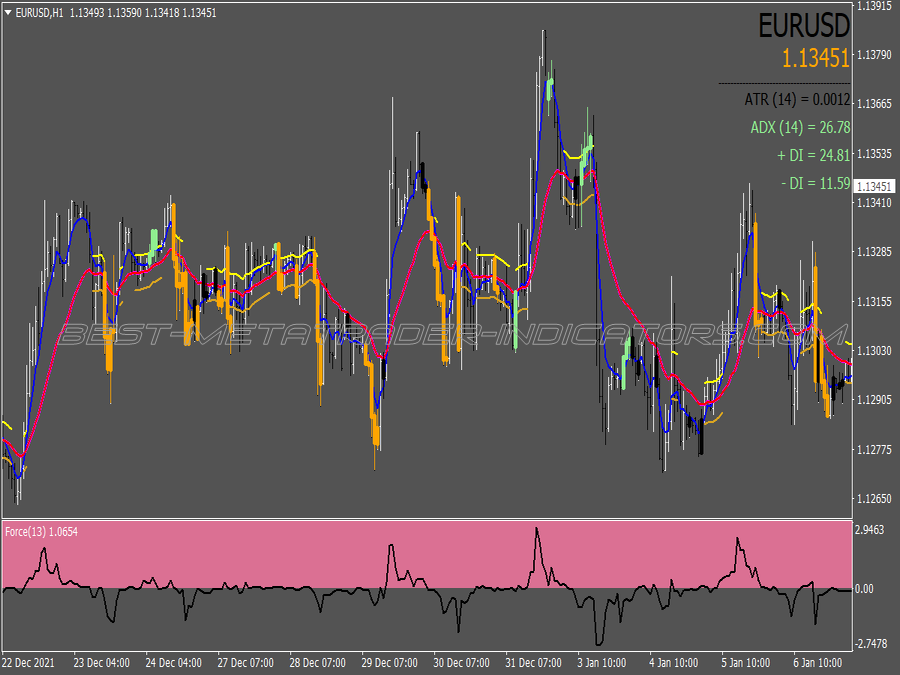This screenshot has height=675, width=900.
Task: Click the 29 Dec 07:00 time label
Action: pos(390,662)
